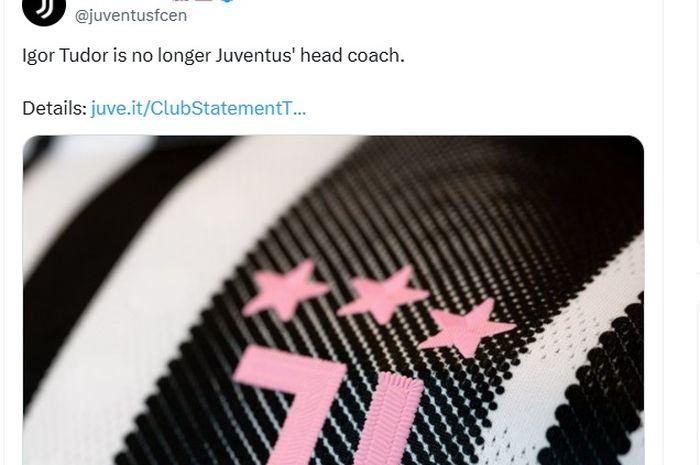Click the pink Juventus J logo
Screen dimensions: 700x465
330,406
